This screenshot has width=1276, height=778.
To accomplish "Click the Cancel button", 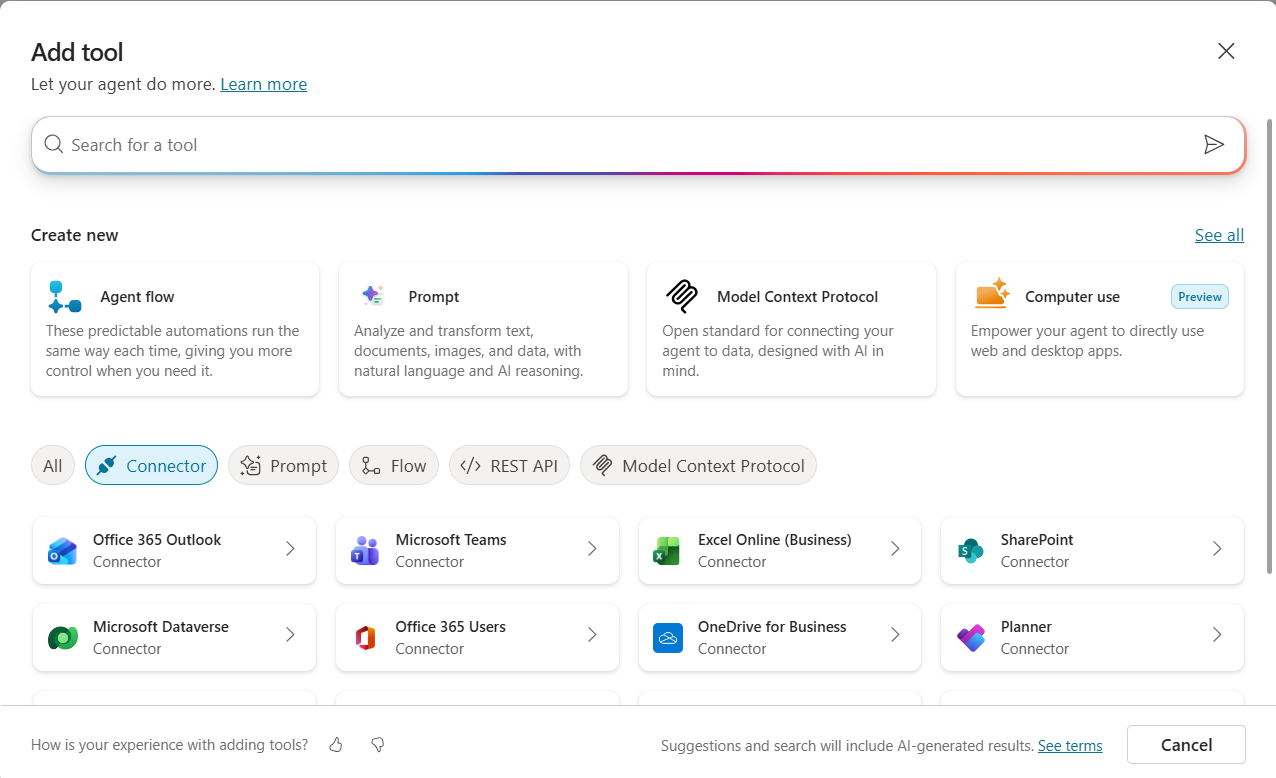I will pyautogui.click(x=1186, y=745).
